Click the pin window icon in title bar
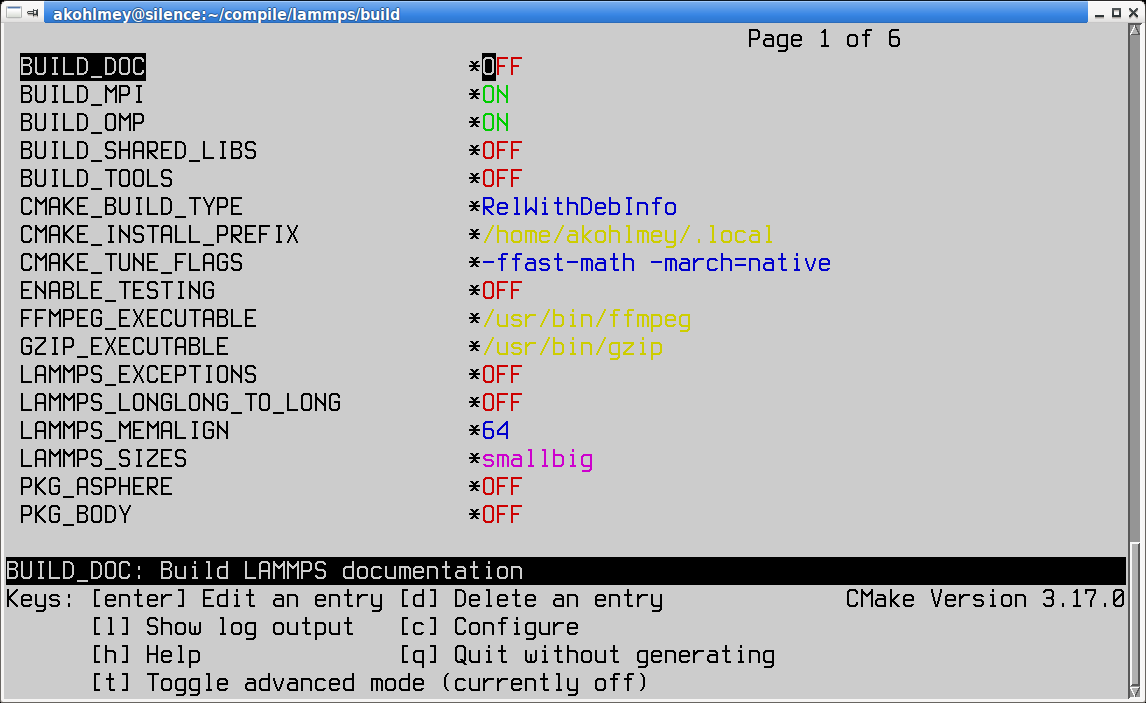This screenshot has width=1146, height=703. 34,12
